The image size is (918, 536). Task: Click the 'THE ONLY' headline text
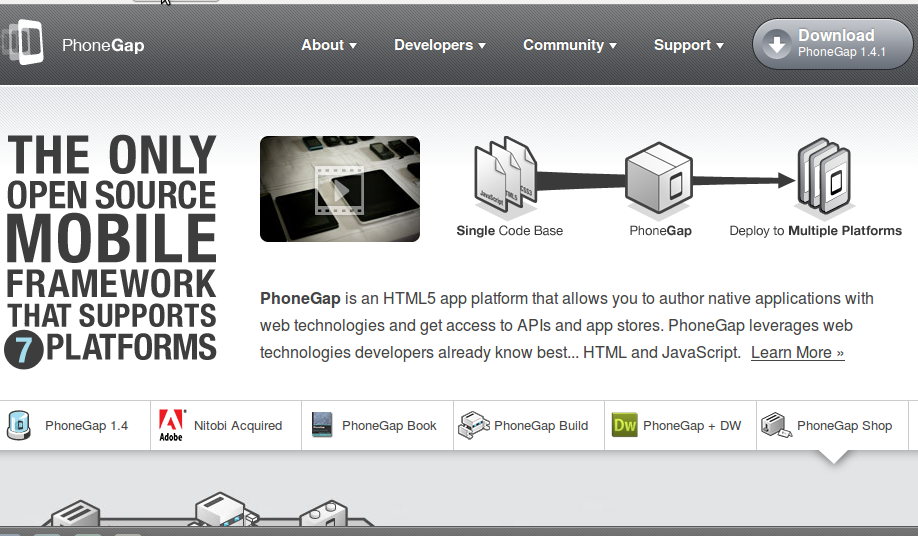click(112, 154)
